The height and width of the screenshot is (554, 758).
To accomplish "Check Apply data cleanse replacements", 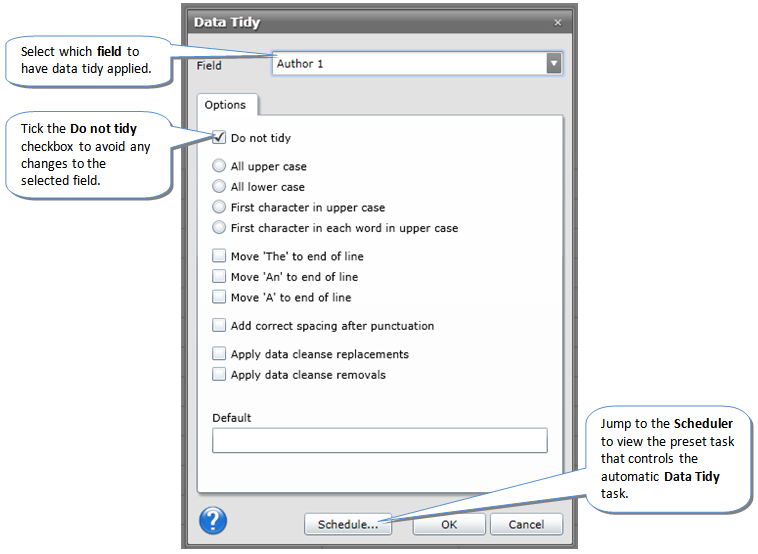I will pyautogui.click(x=220, y=354).
